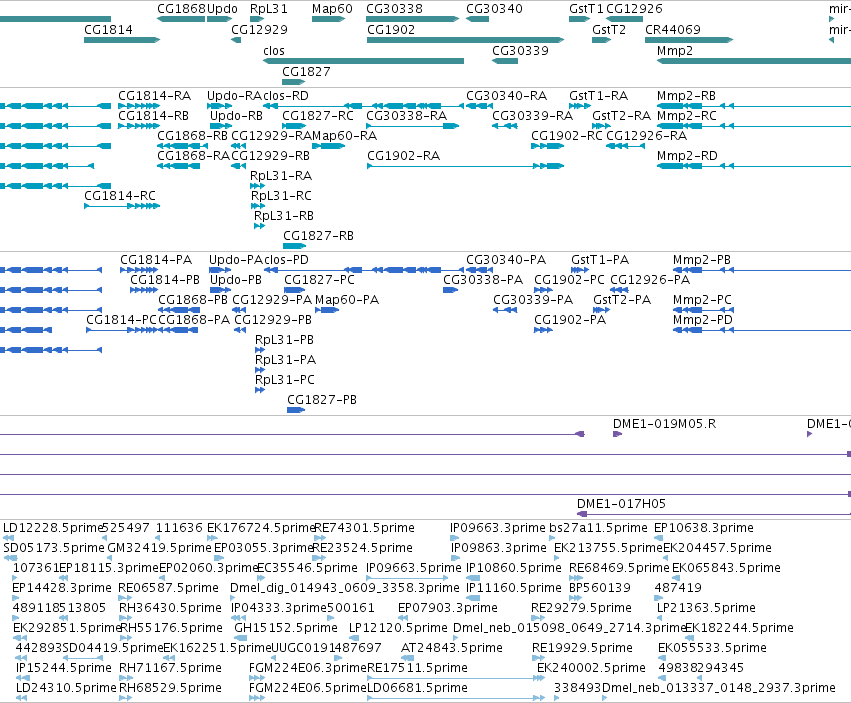Select the Mmp2-RB transcript label
Image resolution: width=851 pixels, height=703 pixels.
pos(687,96)
